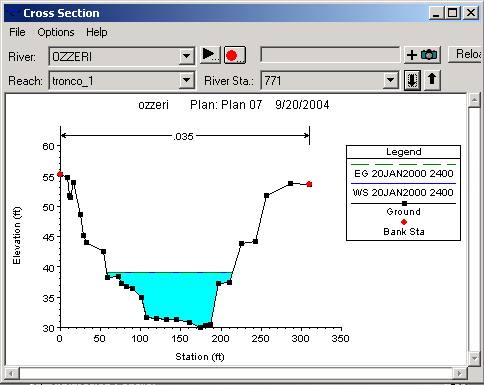The width and height of the screenshot is (484, 385).
Task: Open the River Sta. 771 dropdown
Action: (390, 81)
